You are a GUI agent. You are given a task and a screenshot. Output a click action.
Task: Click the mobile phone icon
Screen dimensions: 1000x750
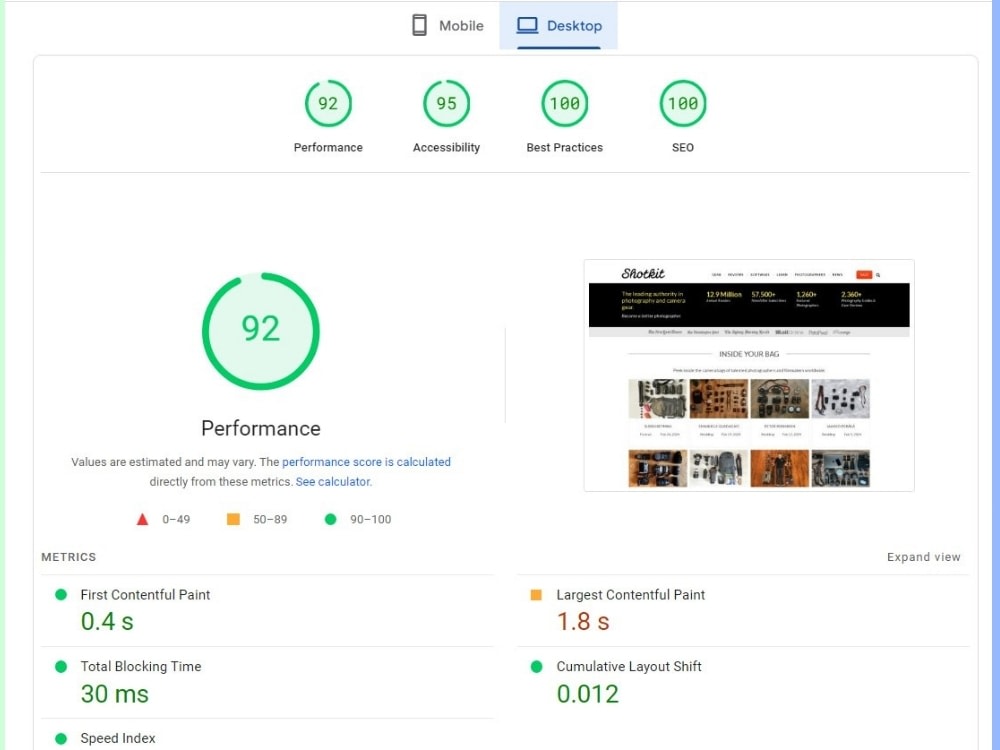(x=419, y=26)
